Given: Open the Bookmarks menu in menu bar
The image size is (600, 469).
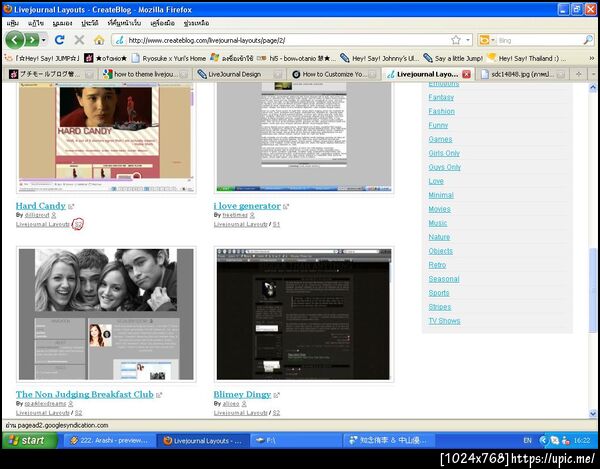Looking at the screenshot, I should coord(124,23).
